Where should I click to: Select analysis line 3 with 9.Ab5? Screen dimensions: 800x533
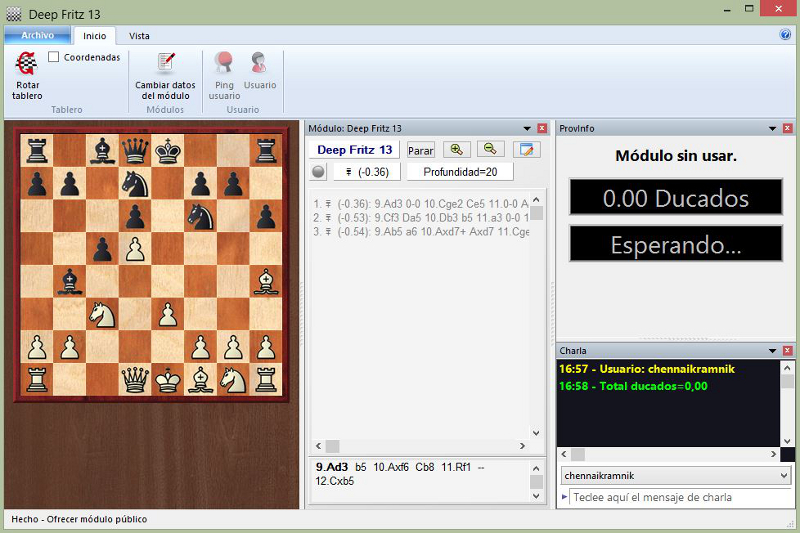click(421, 232)
